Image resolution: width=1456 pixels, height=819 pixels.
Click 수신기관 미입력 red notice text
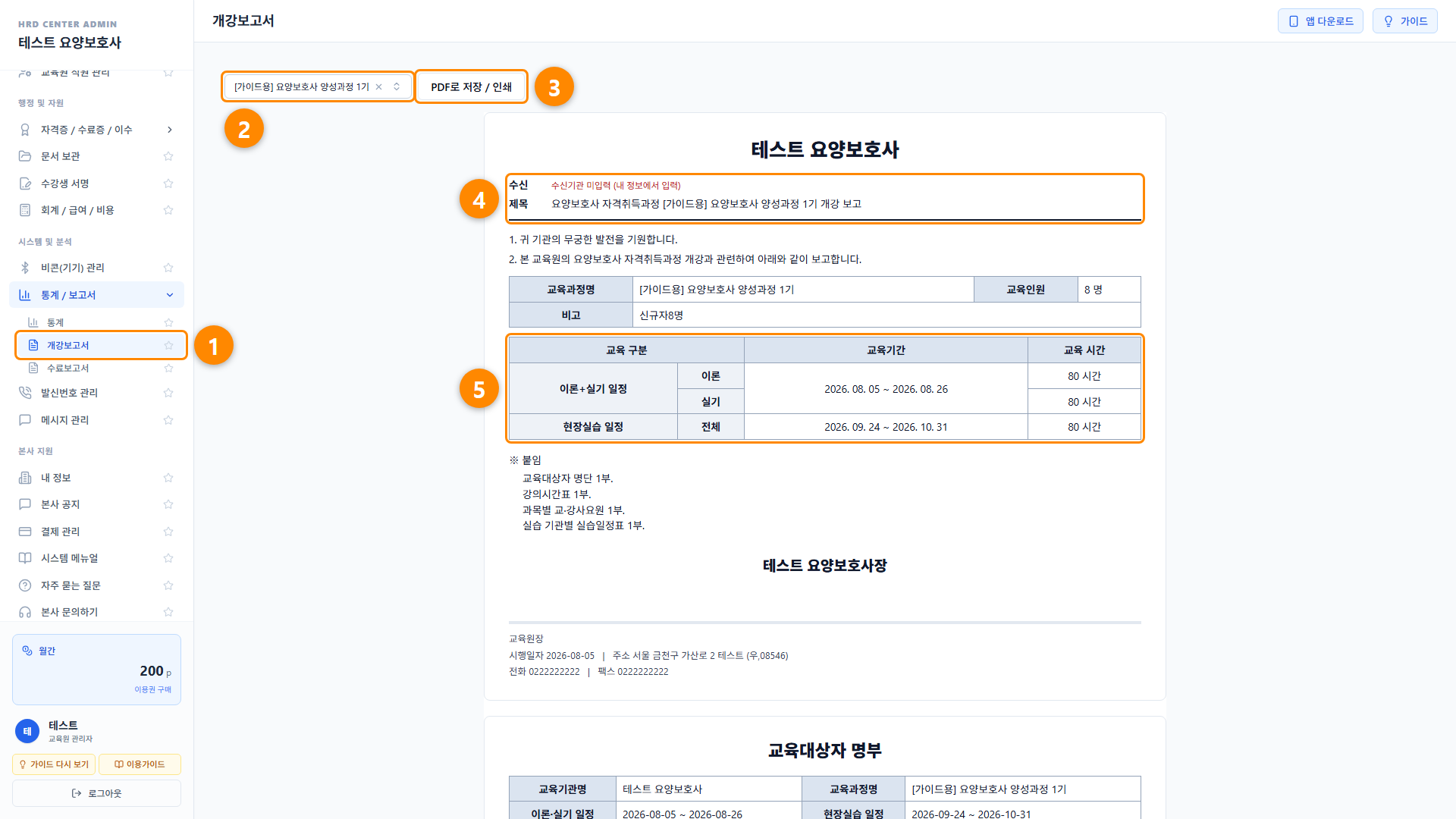coord(616,186)
